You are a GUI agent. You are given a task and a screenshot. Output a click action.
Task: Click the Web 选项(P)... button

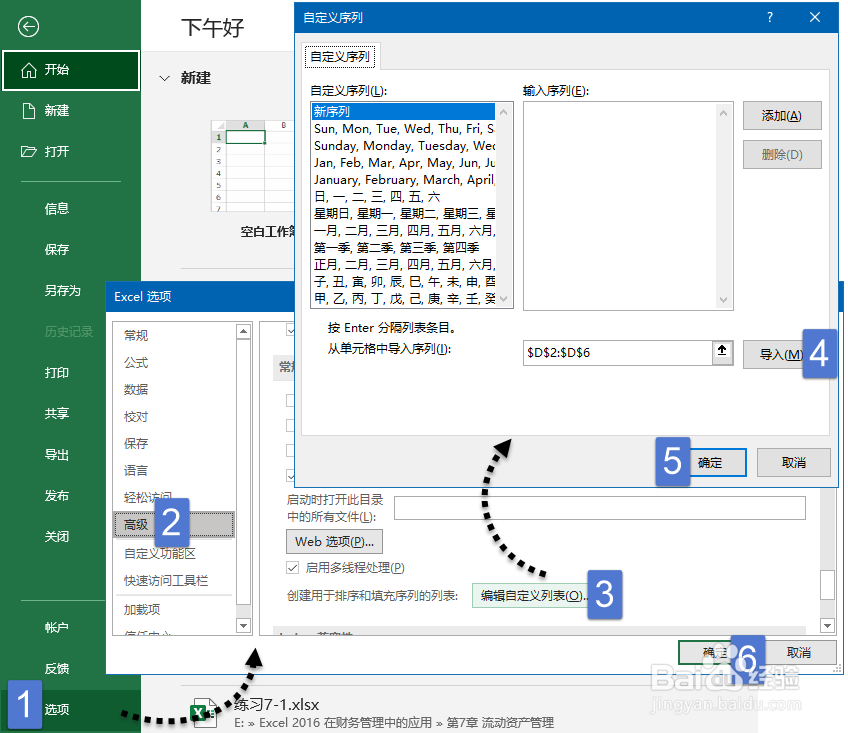pyautogui.click(x=334, y=542)
